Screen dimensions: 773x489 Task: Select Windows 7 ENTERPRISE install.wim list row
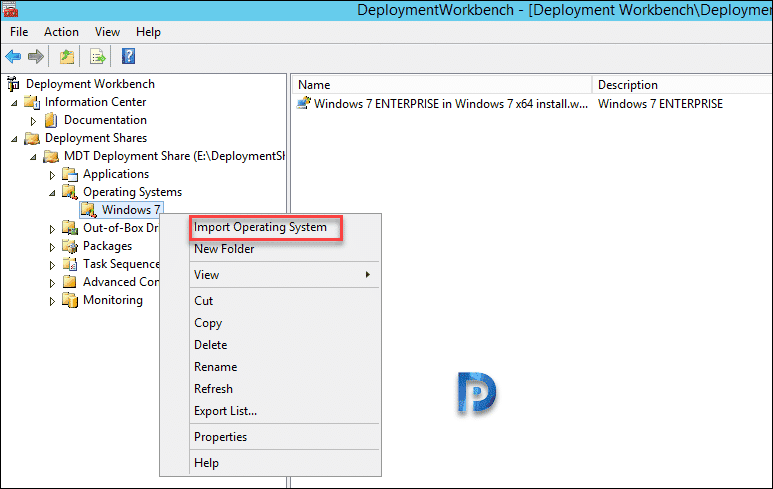451,104
